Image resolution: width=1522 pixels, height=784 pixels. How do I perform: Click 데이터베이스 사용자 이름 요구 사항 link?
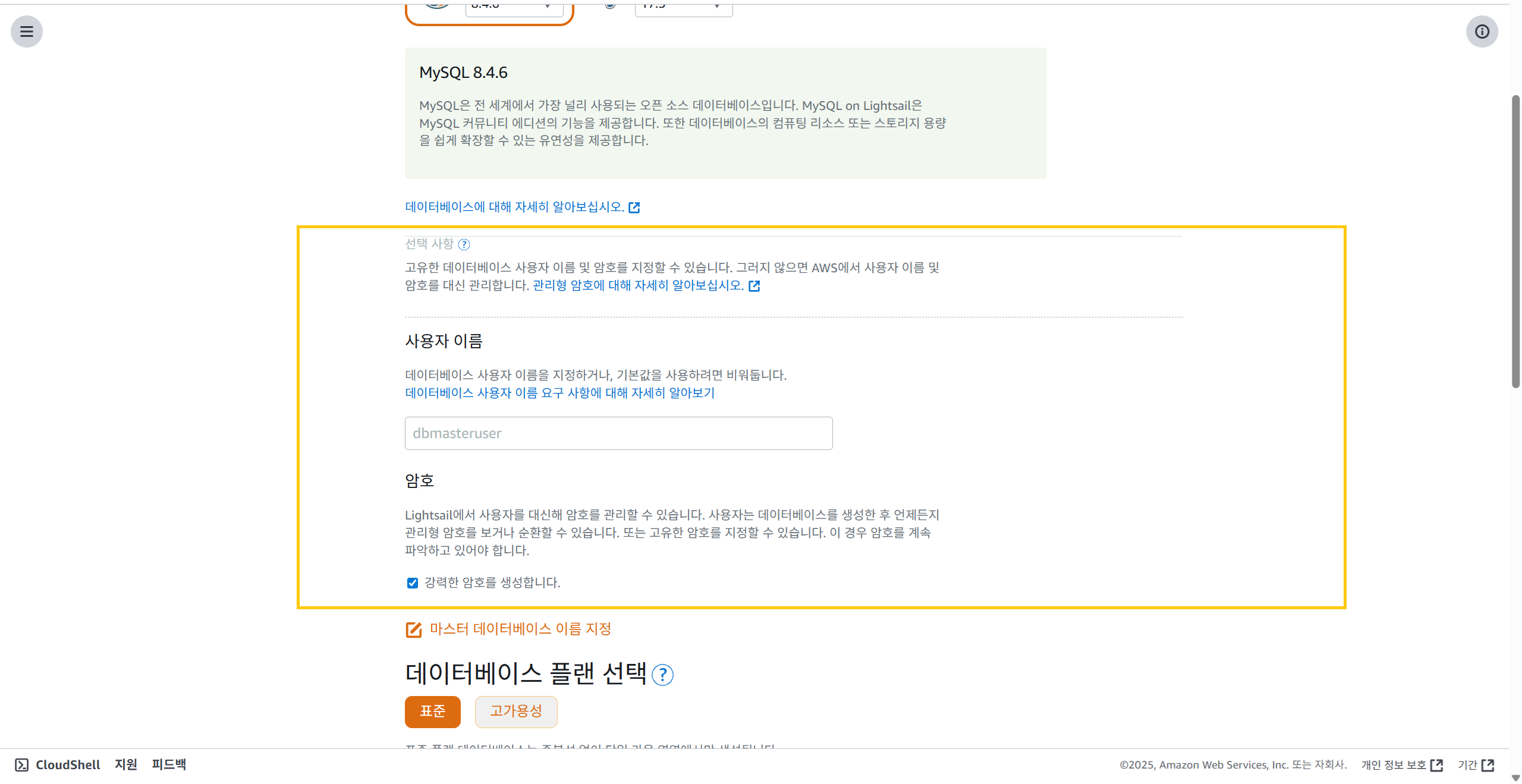559,393
